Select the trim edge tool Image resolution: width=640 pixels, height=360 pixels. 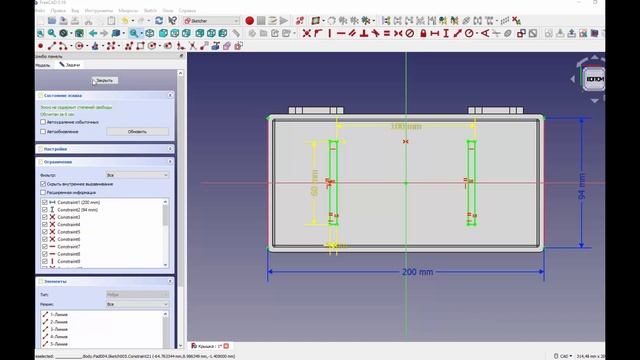pos(192,46)
